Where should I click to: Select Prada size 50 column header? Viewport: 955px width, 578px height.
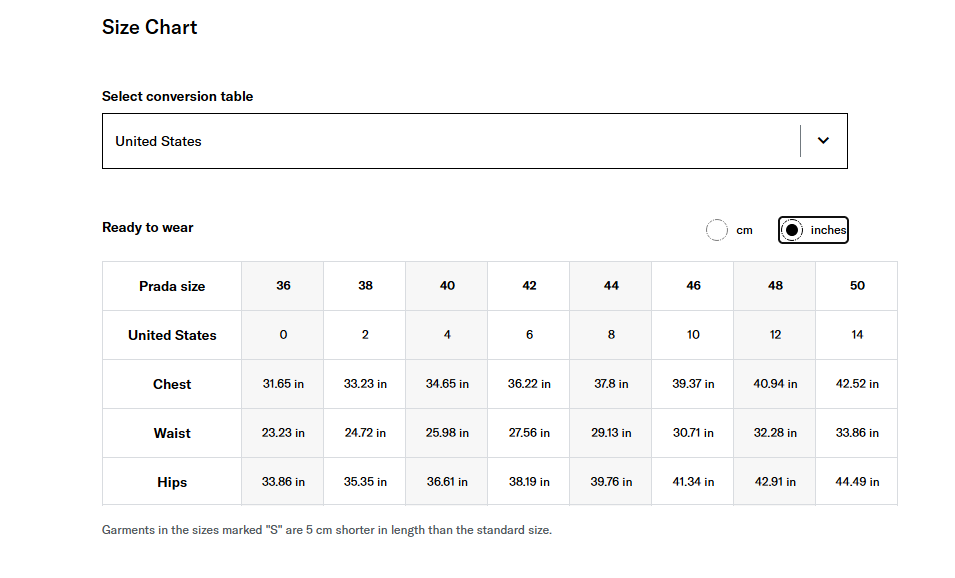(857, 286)
